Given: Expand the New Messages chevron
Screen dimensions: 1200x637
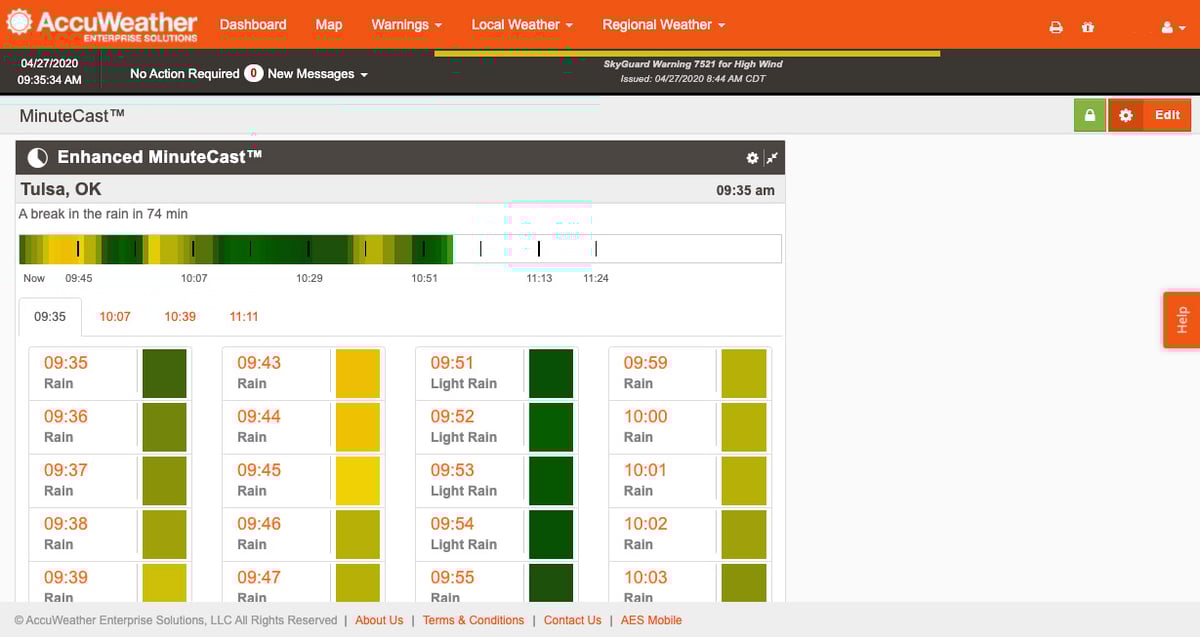Looking at the screenshot, I should pyautogui.click(x=364, y=73).
